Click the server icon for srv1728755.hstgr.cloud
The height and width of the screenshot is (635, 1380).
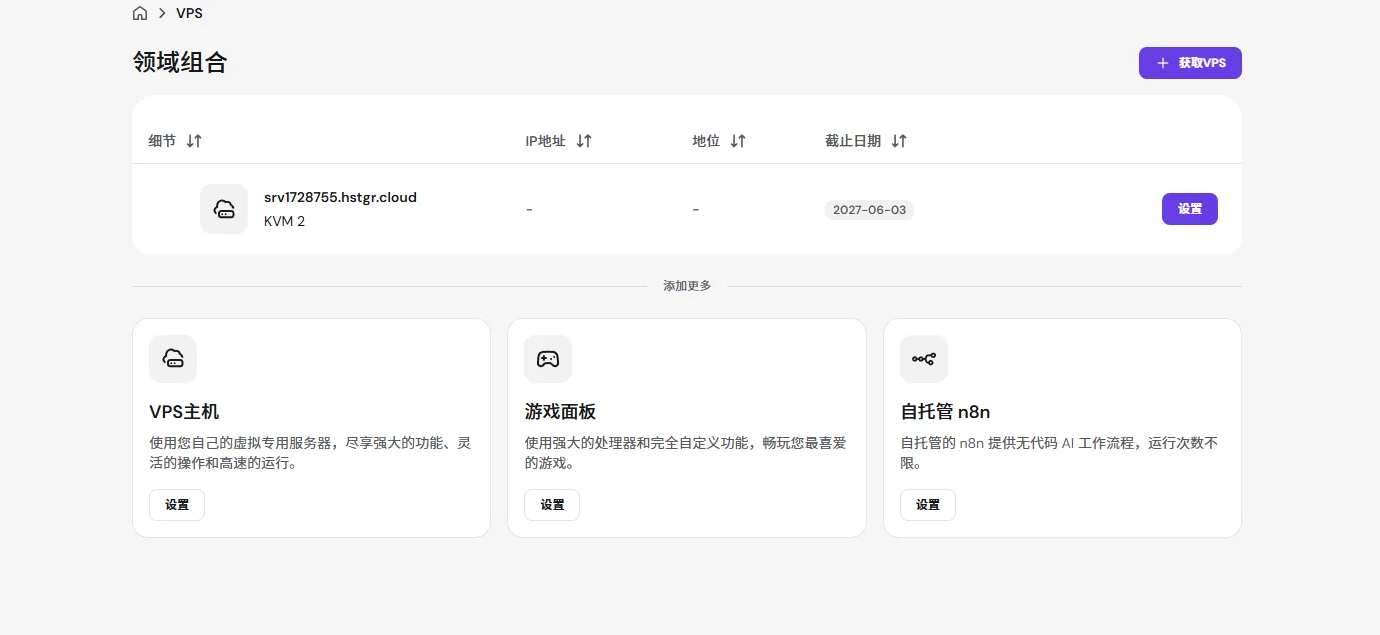224,209
